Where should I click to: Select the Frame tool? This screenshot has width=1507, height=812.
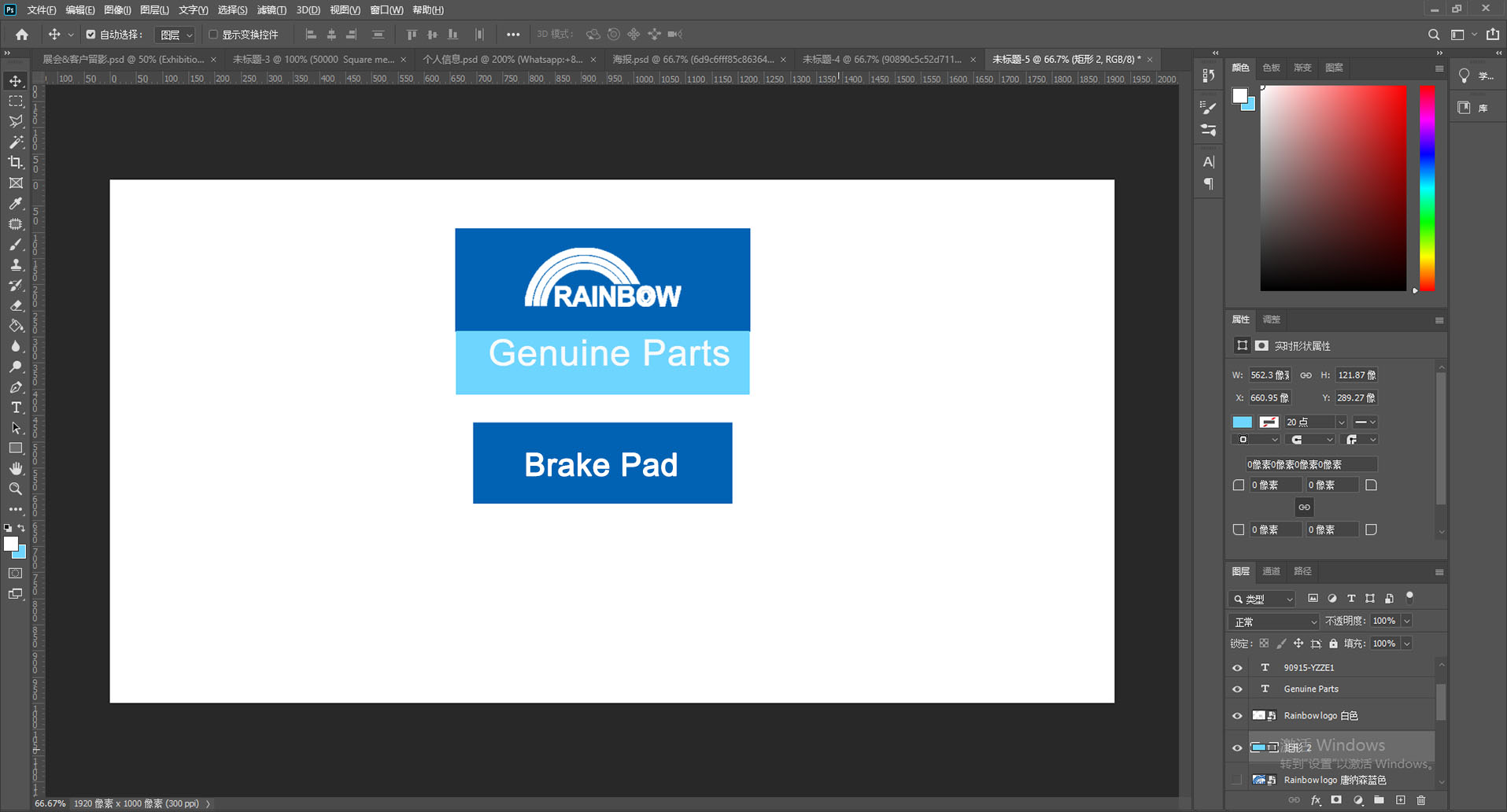[x=16, y=183]
